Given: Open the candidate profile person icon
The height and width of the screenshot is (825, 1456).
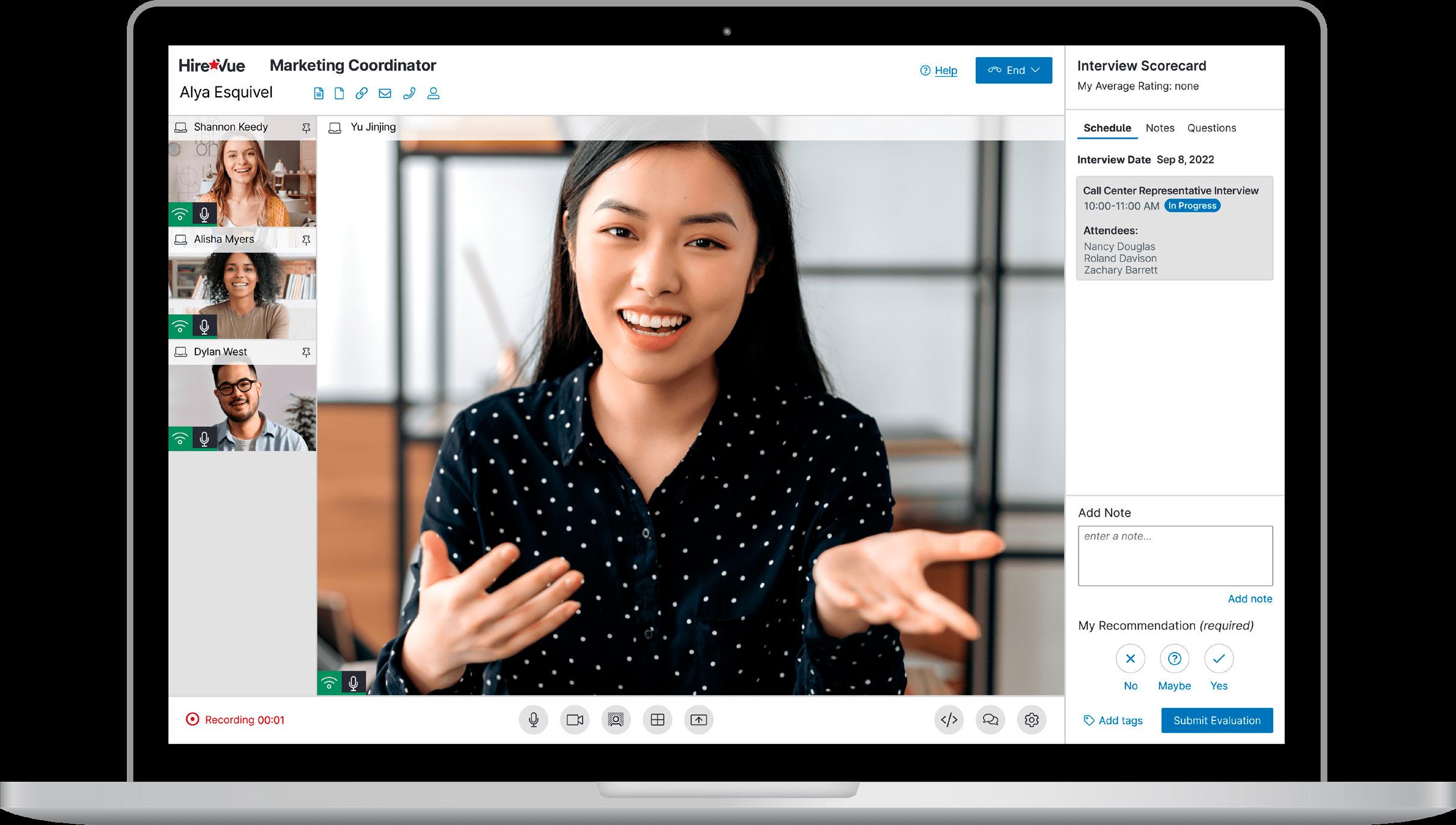Looking at the screenshot, I should [x=433, y=93].
